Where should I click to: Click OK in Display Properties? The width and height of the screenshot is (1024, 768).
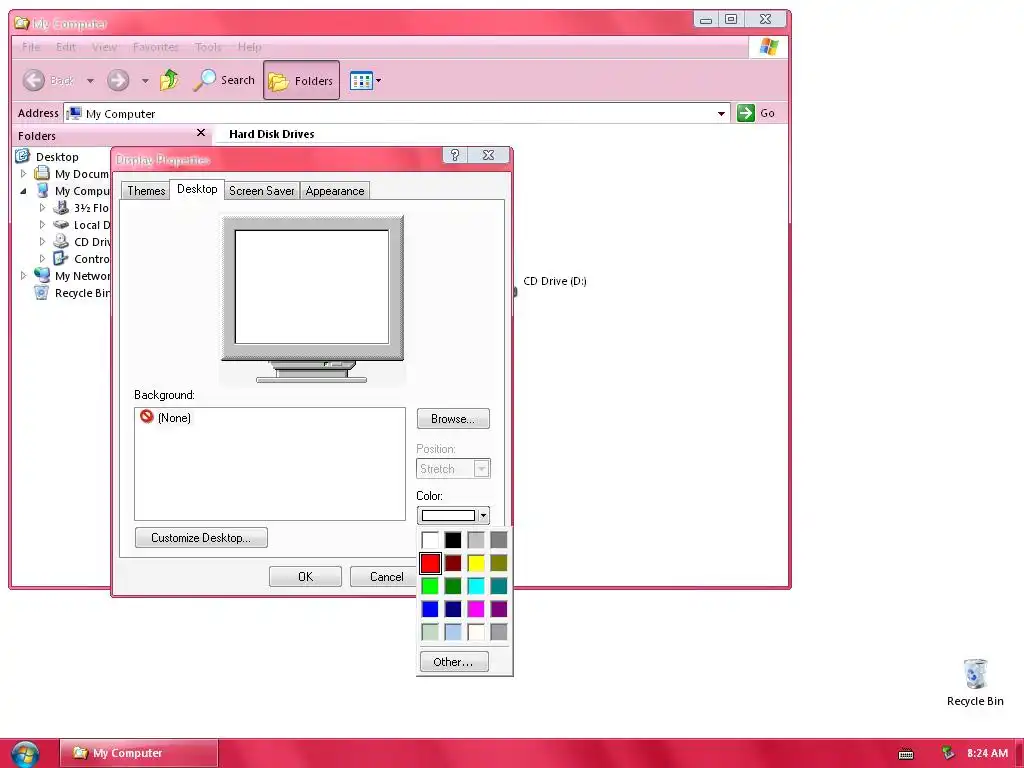click(305, 577)
